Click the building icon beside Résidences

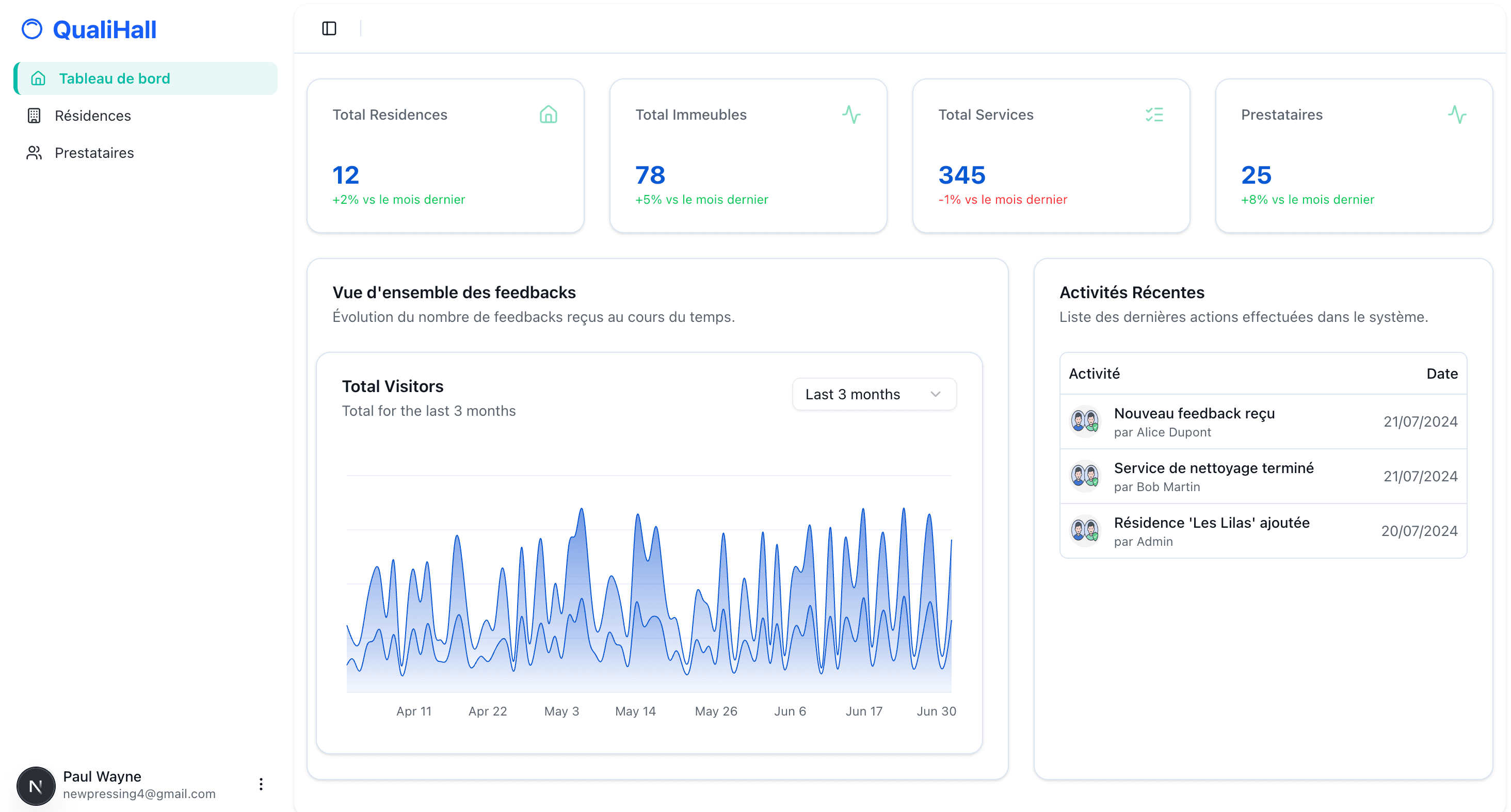tap(34, 116)
